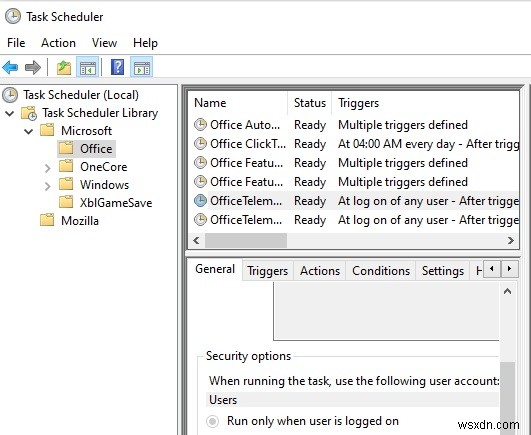Select the Task Scheduler (Local) root node
Viewport: 531px width, 435px height.
(81, 95)
